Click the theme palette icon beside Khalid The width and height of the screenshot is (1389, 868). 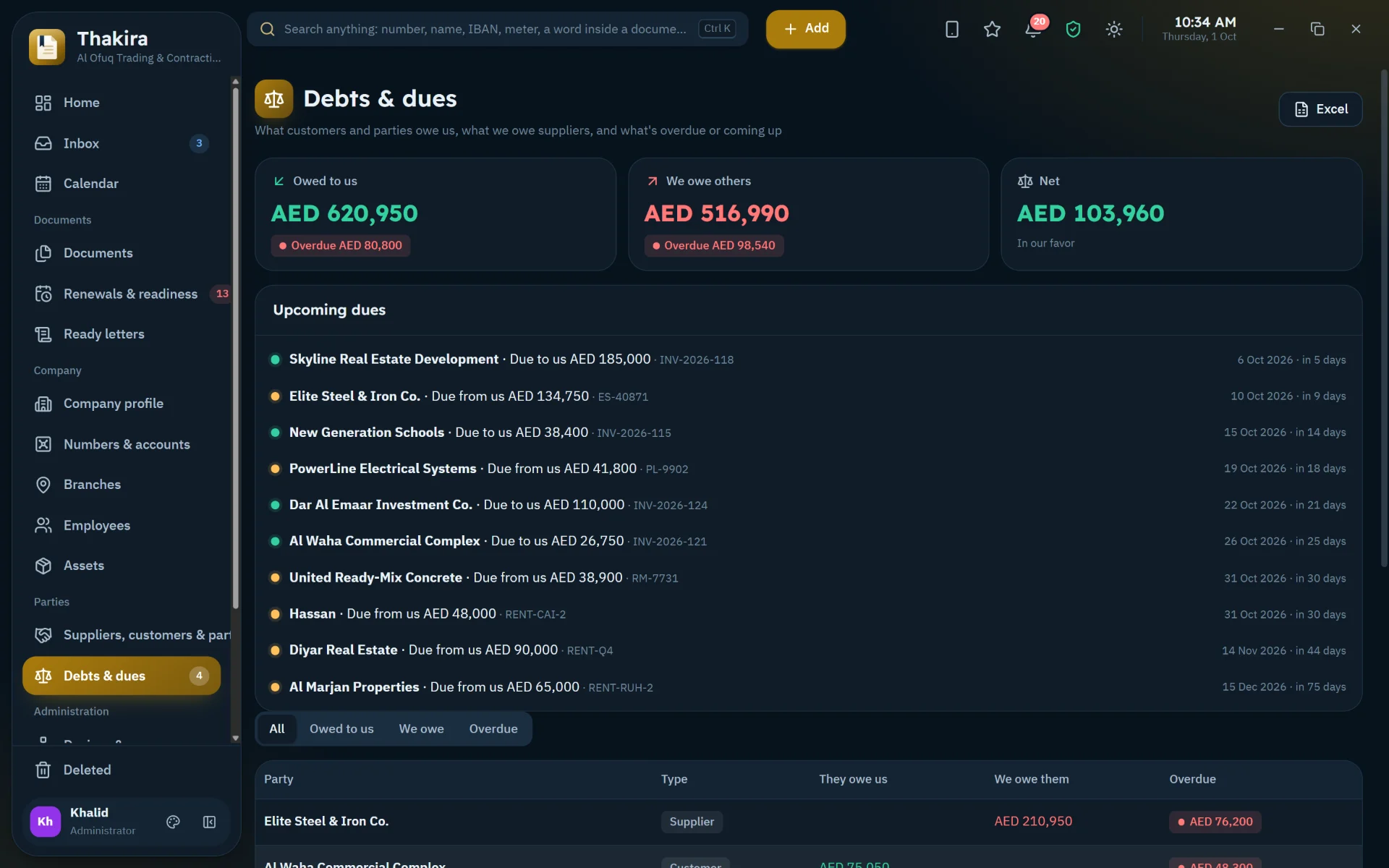click(x=173, y=822)
